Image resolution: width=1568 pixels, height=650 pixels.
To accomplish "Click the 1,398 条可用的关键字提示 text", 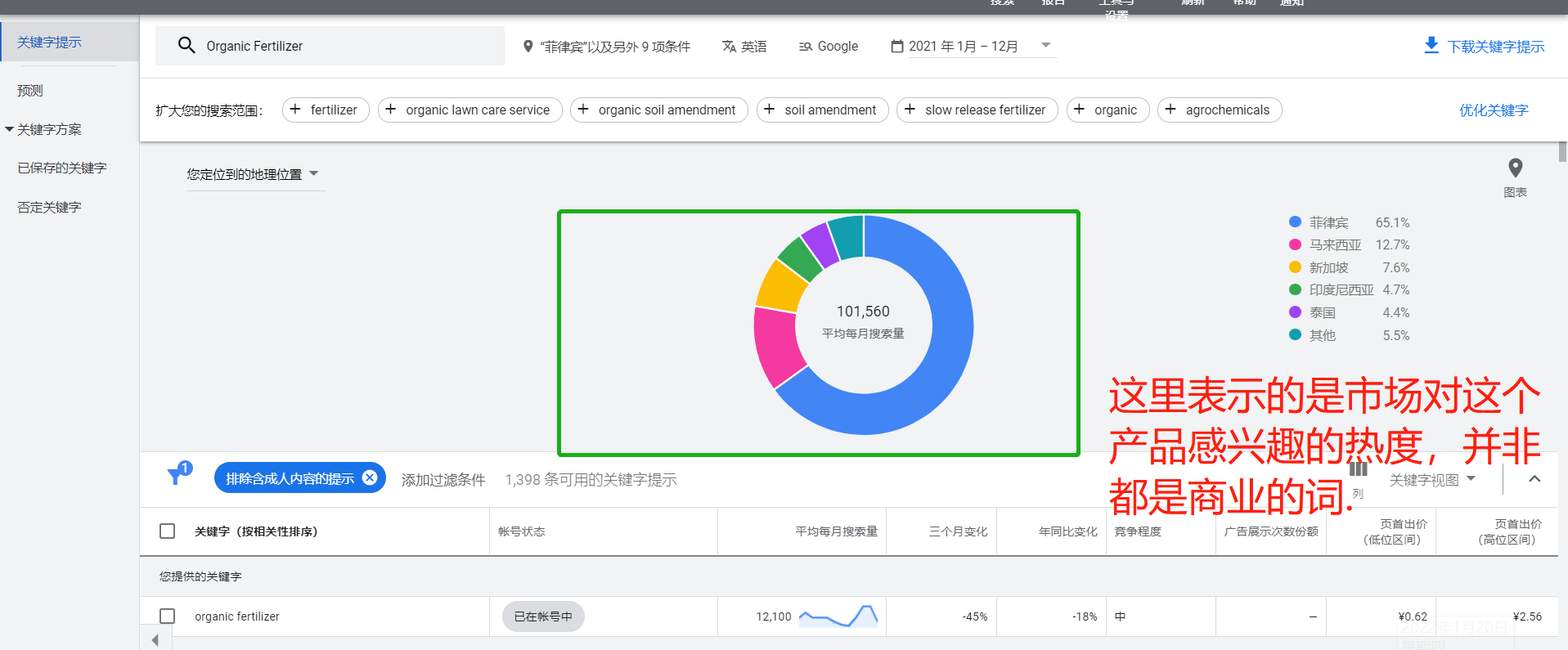I will click(x=591, y=480).
